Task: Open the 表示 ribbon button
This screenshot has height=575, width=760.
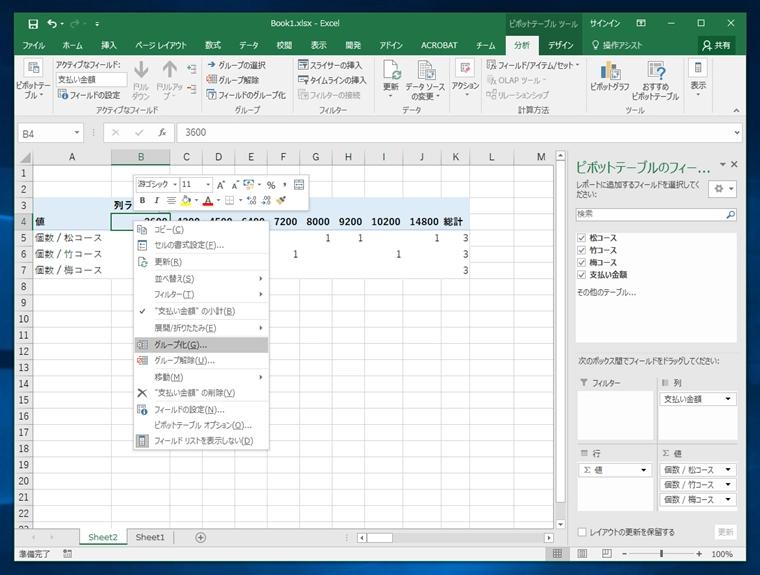Action: [698, 78]
